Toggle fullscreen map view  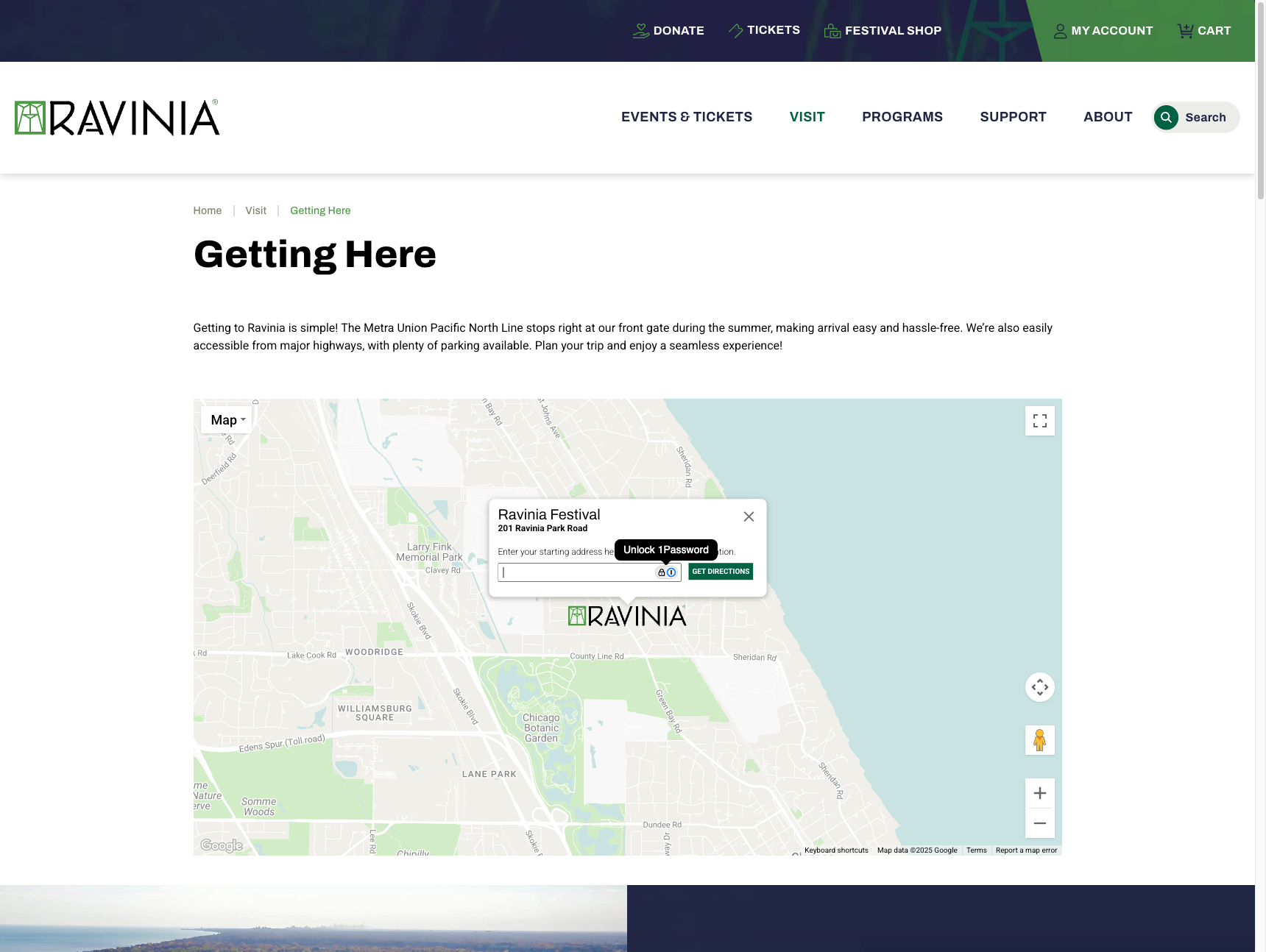tap(1040, 421)
